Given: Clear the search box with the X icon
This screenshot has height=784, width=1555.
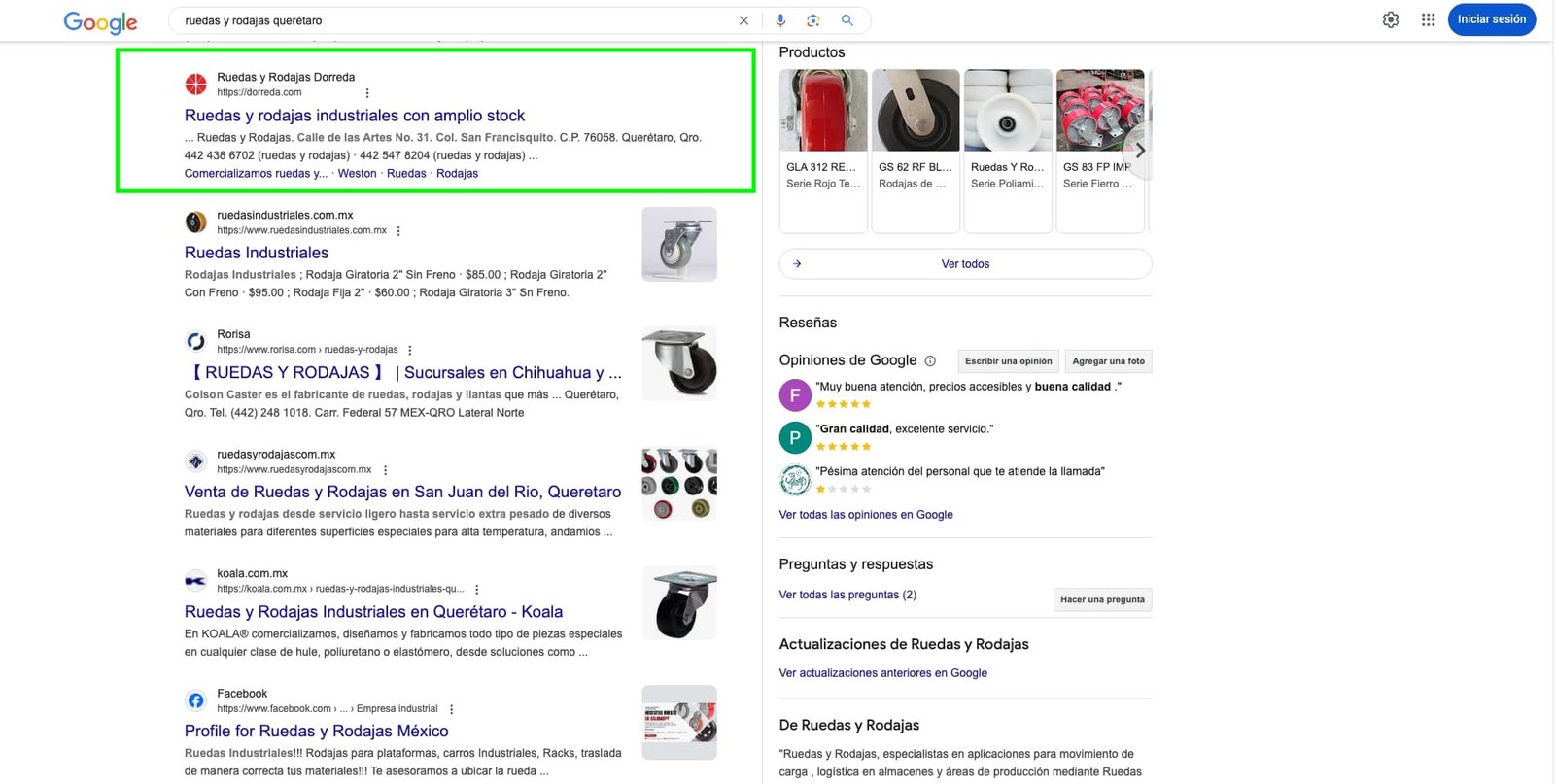Looking at the screenshot, I should coord(743,20).
